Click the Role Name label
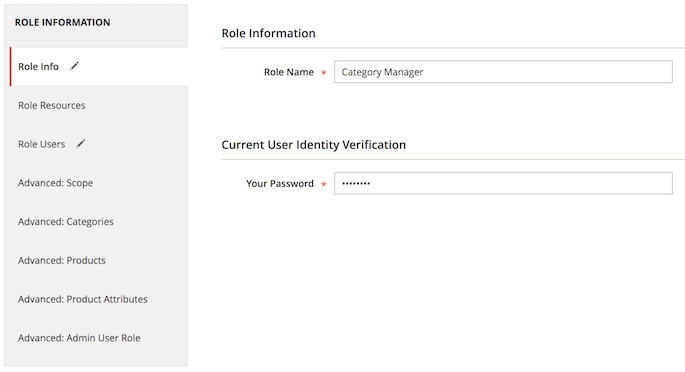This screenshot has height=372, width=685. click(289, 72)
